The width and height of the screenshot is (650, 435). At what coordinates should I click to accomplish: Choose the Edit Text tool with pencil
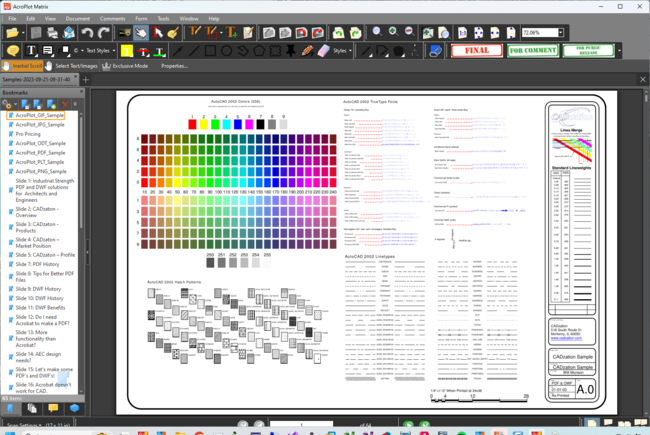click(x=195, y=33)
